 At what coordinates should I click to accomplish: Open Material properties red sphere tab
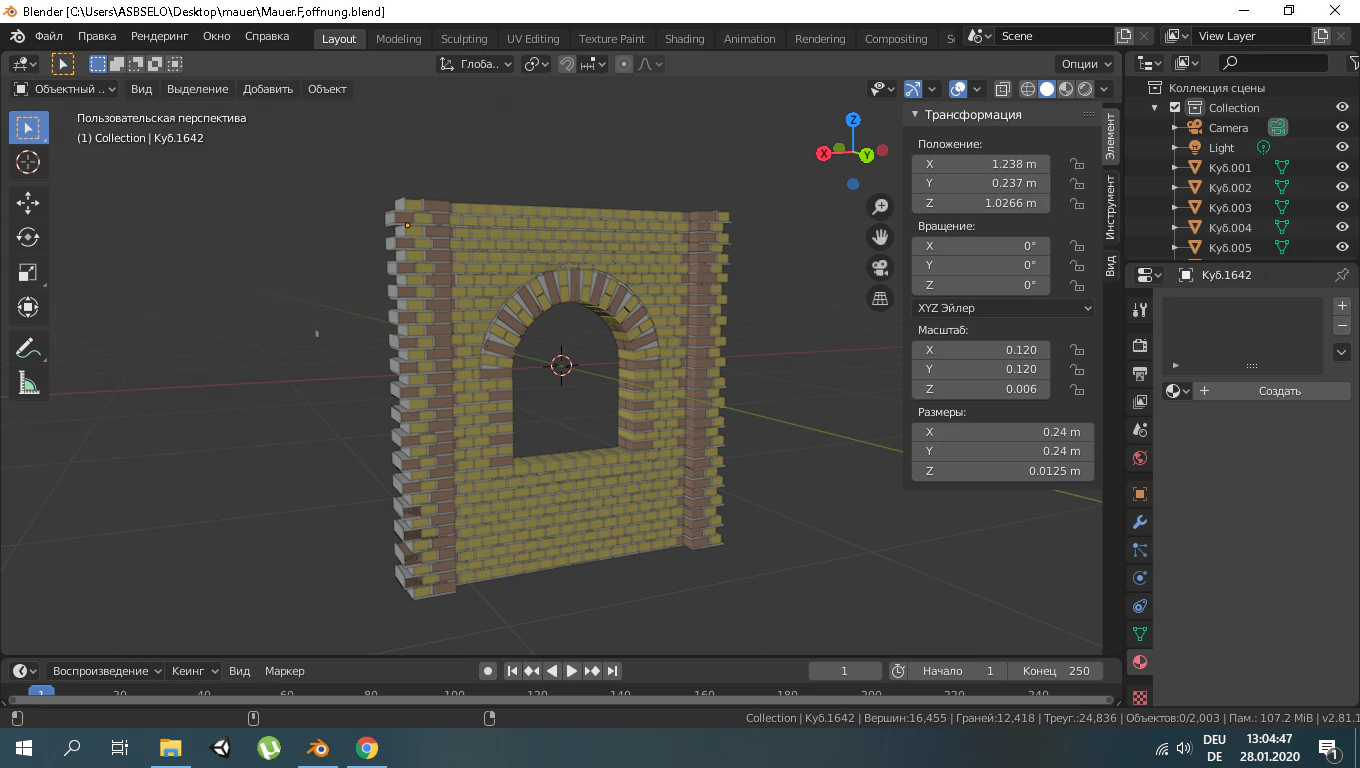pos(1139,662)
